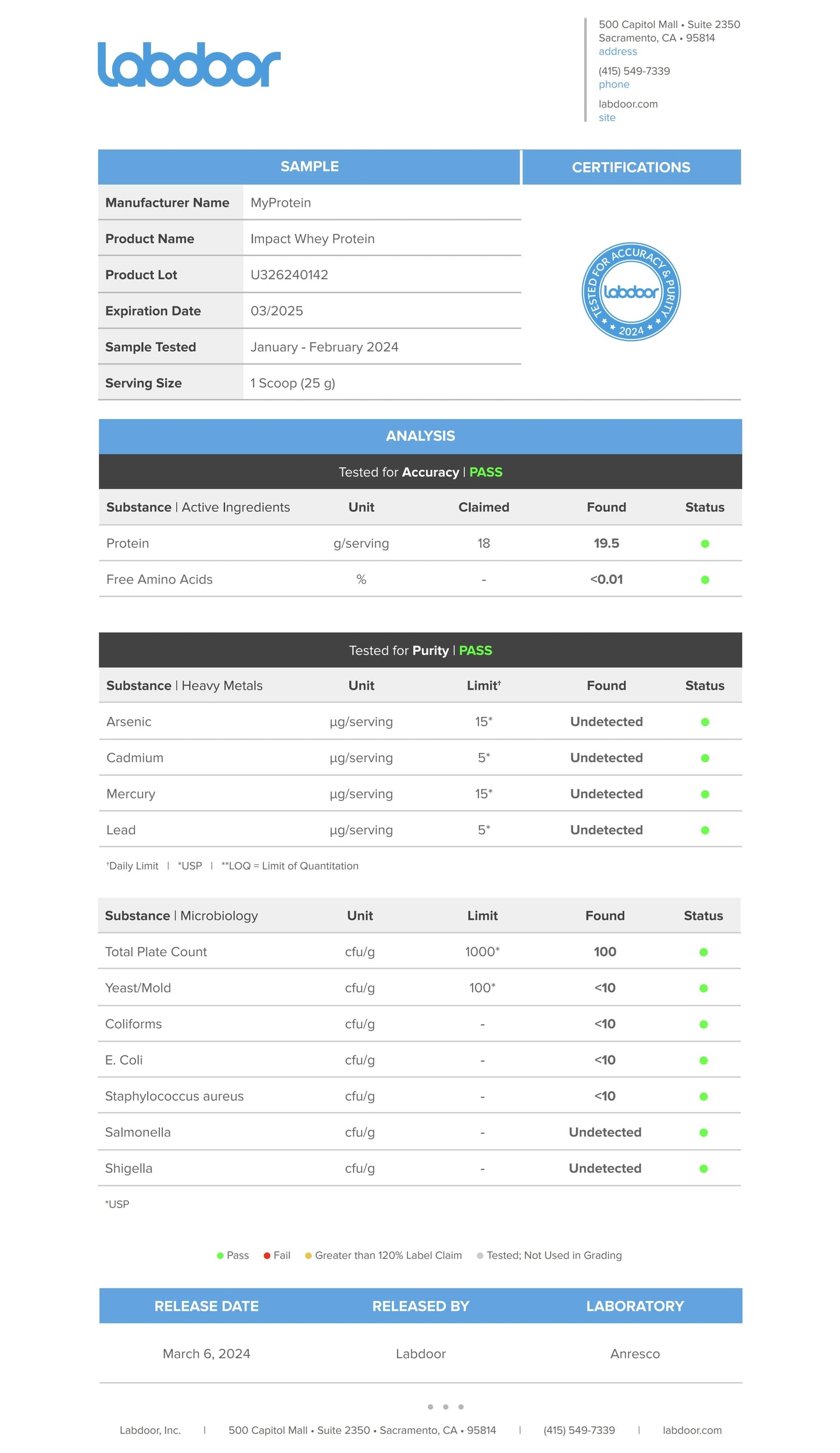
Task: Click the Lead row green status dot
Action: tap(705, 830)
